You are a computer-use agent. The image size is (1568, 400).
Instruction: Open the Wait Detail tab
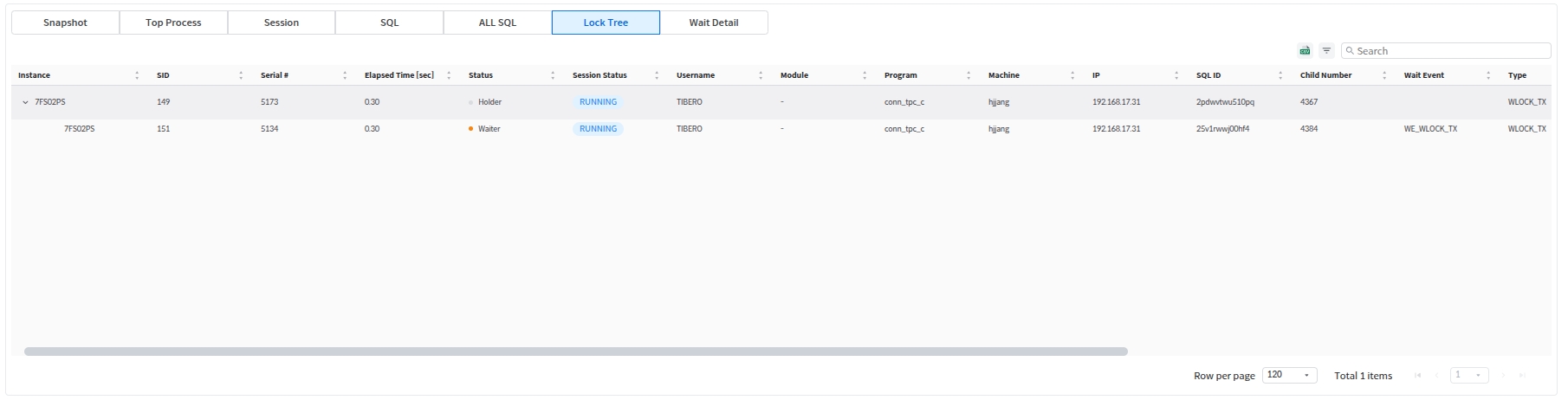click(x=713, y=23)
